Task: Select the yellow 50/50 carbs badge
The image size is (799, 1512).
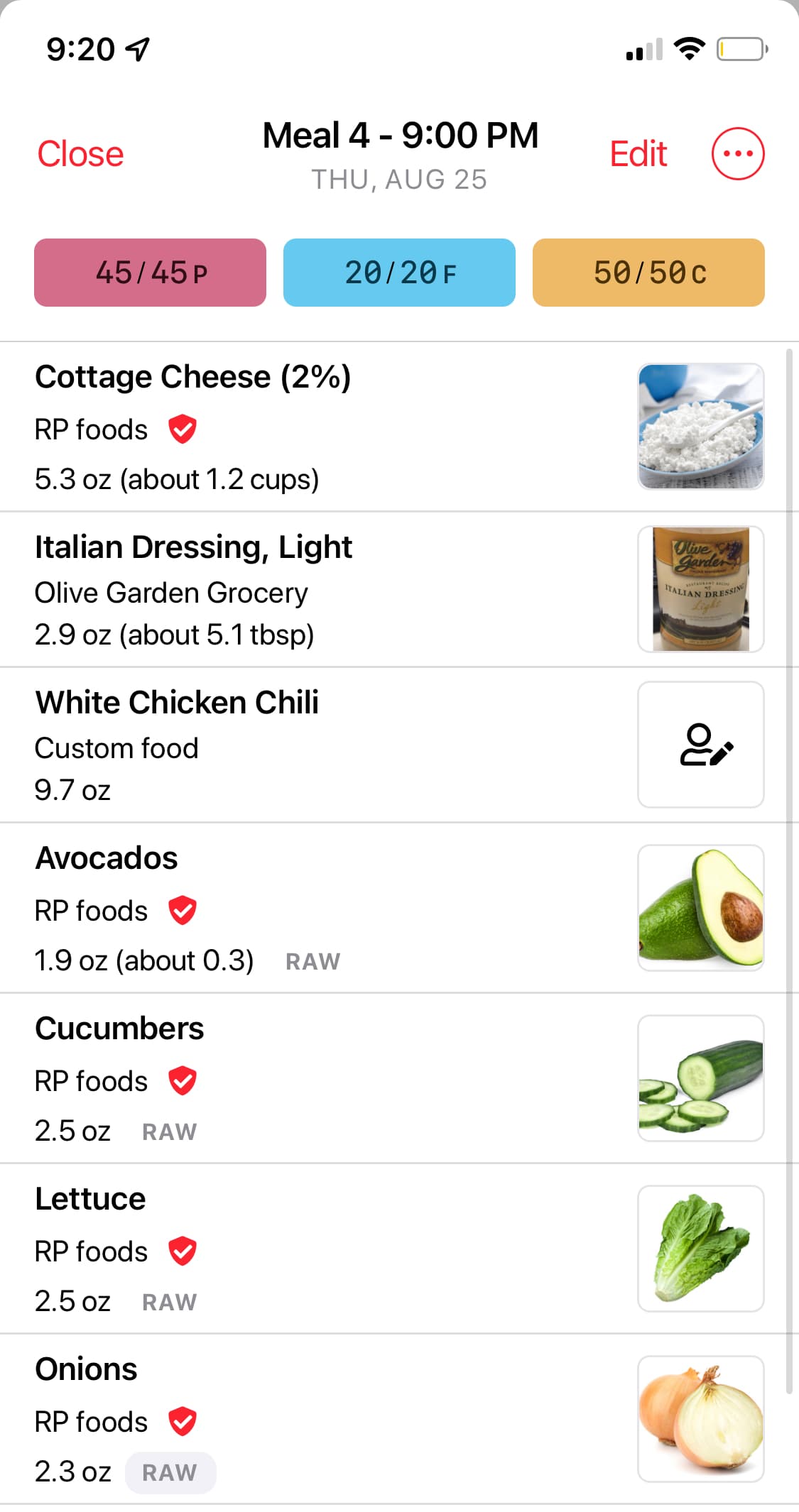Action: click(x=648, y=273)
